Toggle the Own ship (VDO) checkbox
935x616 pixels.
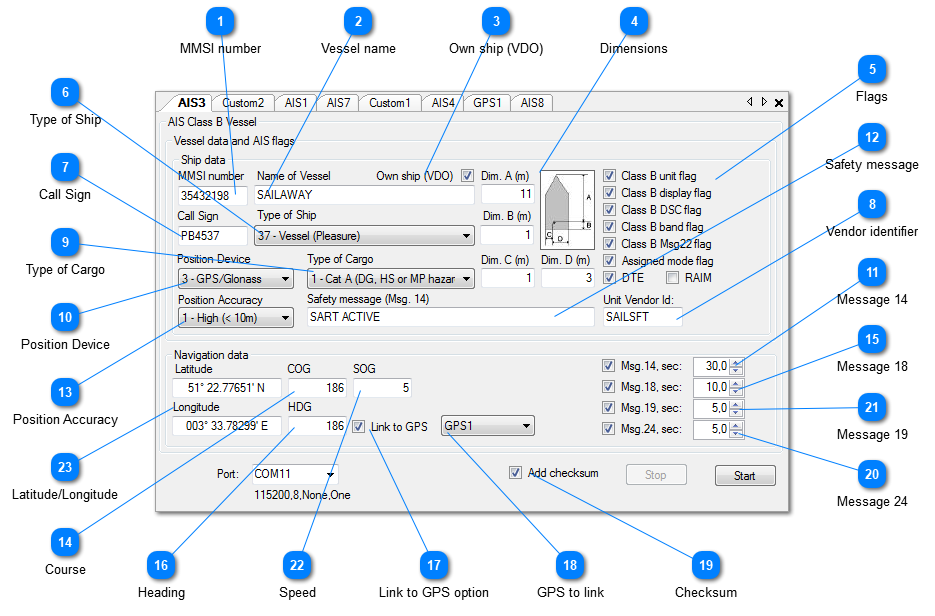click(467, 176)
